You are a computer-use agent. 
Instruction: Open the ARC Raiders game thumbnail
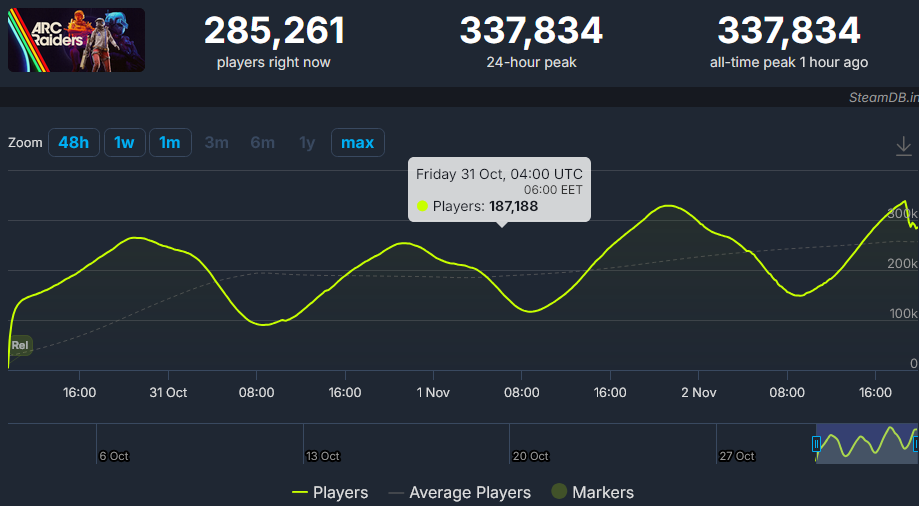coord(76,40)
